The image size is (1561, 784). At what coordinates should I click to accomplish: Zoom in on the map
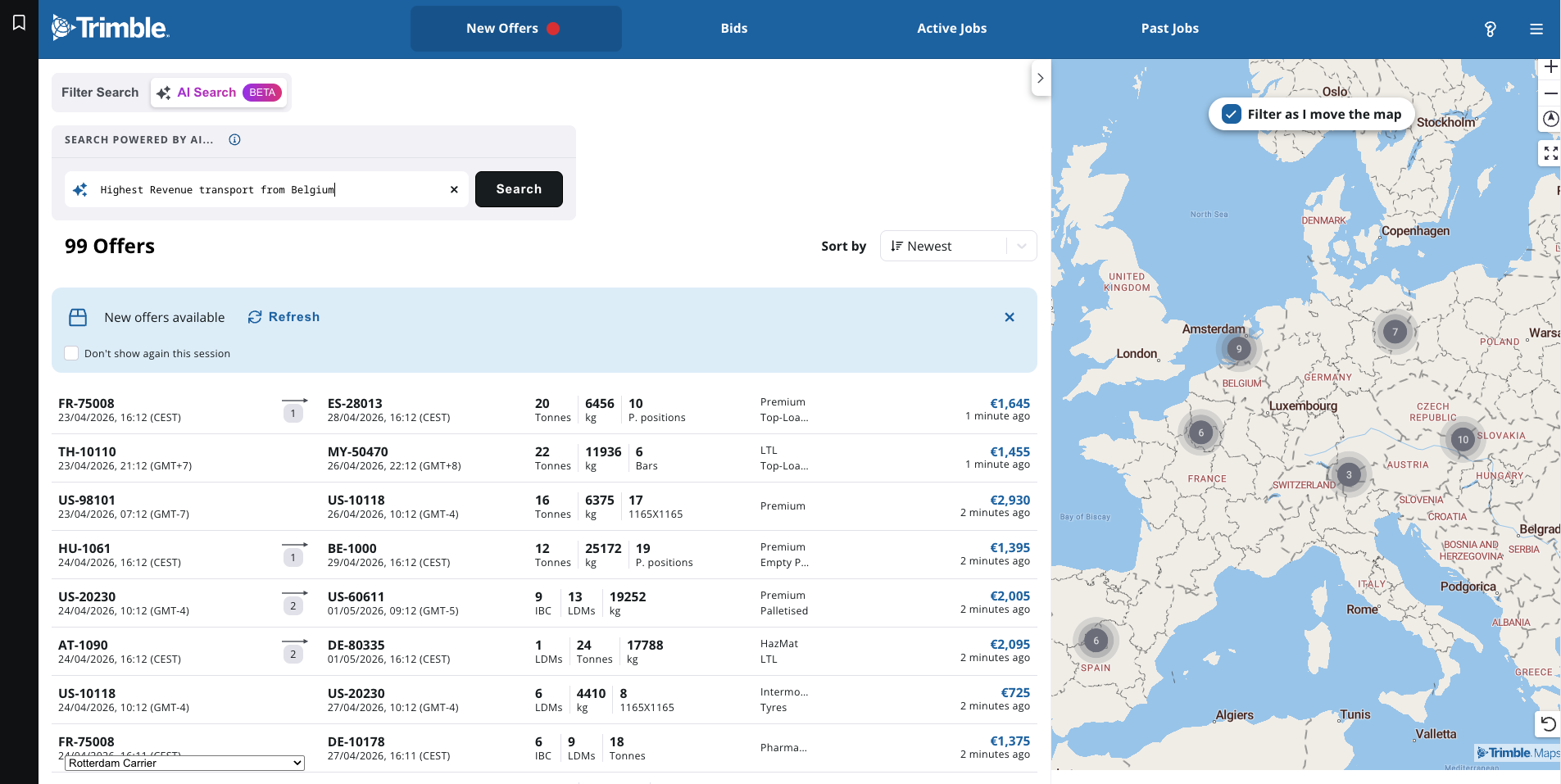[x=1550, y=67]
